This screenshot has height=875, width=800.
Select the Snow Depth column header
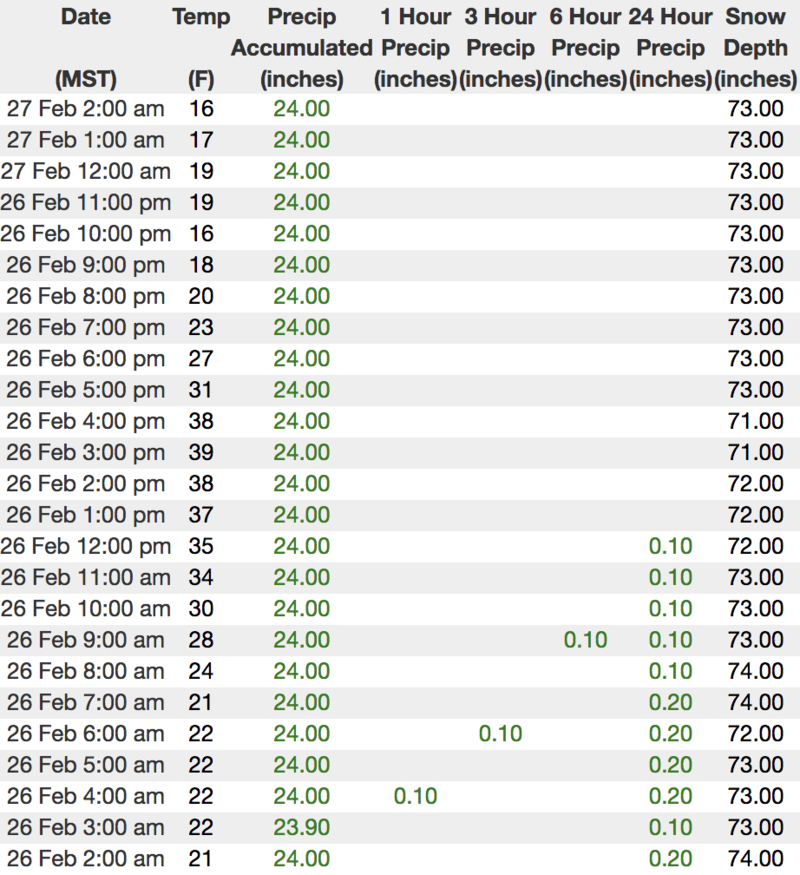(x=756, y=47)
